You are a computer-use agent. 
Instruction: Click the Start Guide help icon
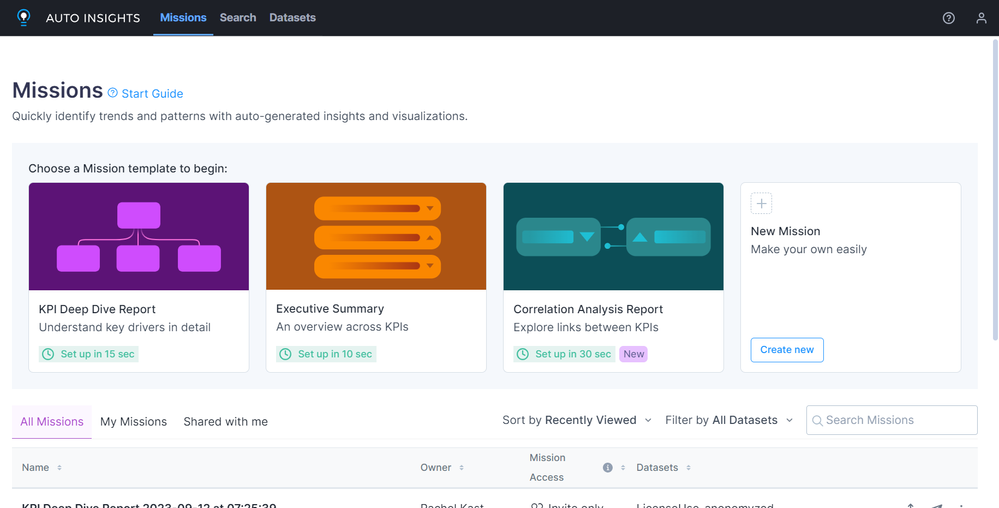coord(113,93)
